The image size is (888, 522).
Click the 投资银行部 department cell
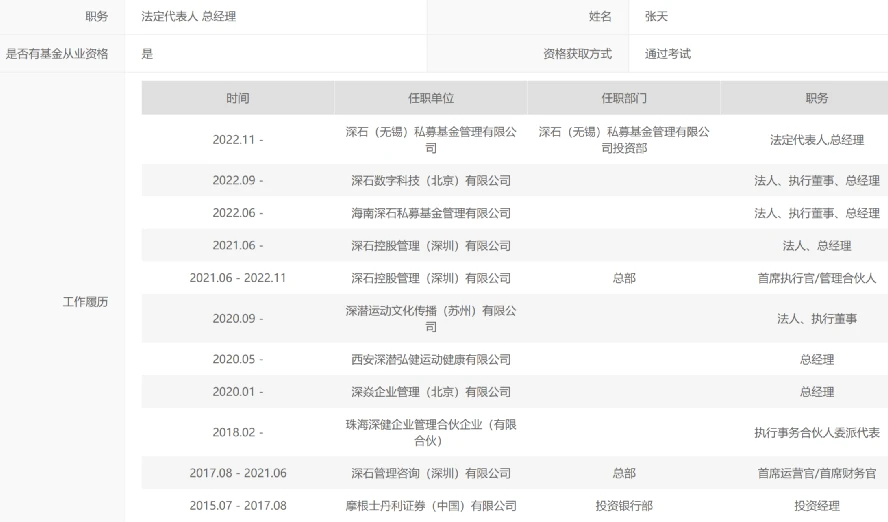[624, 506]
